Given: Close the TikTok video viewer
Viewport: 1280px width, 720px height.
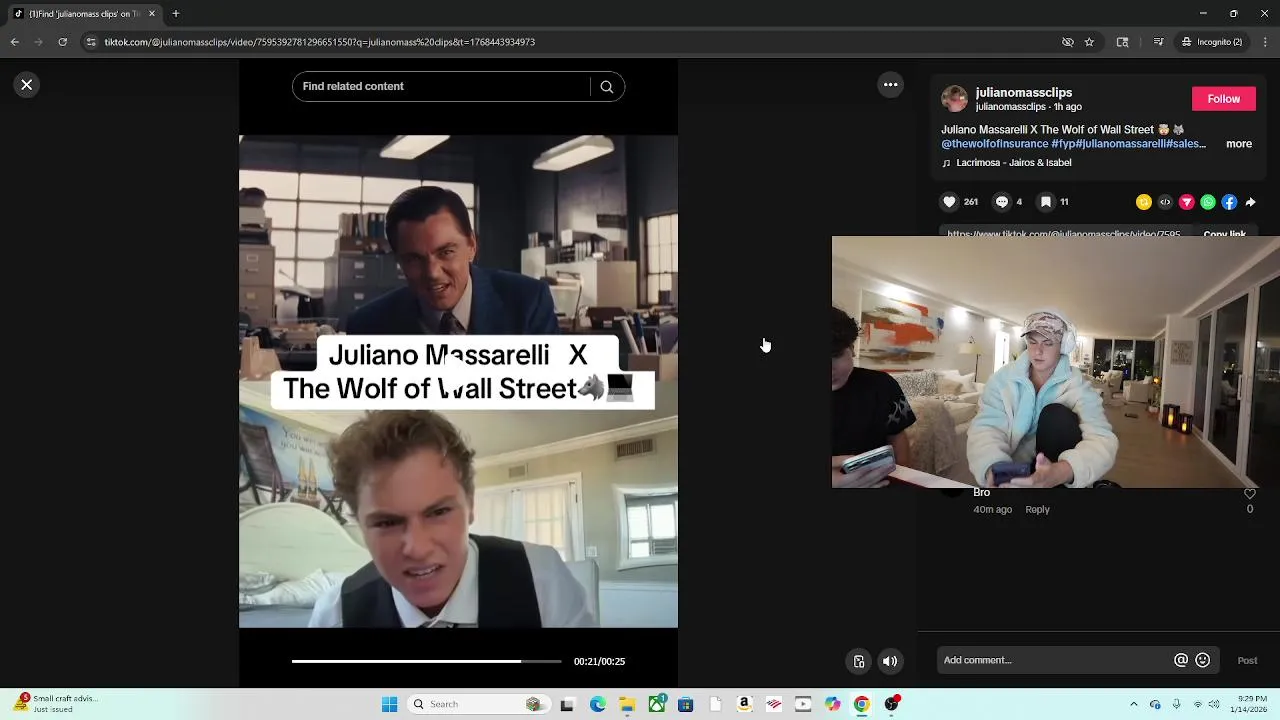Looking at the screenshot, I should point(27,85).
